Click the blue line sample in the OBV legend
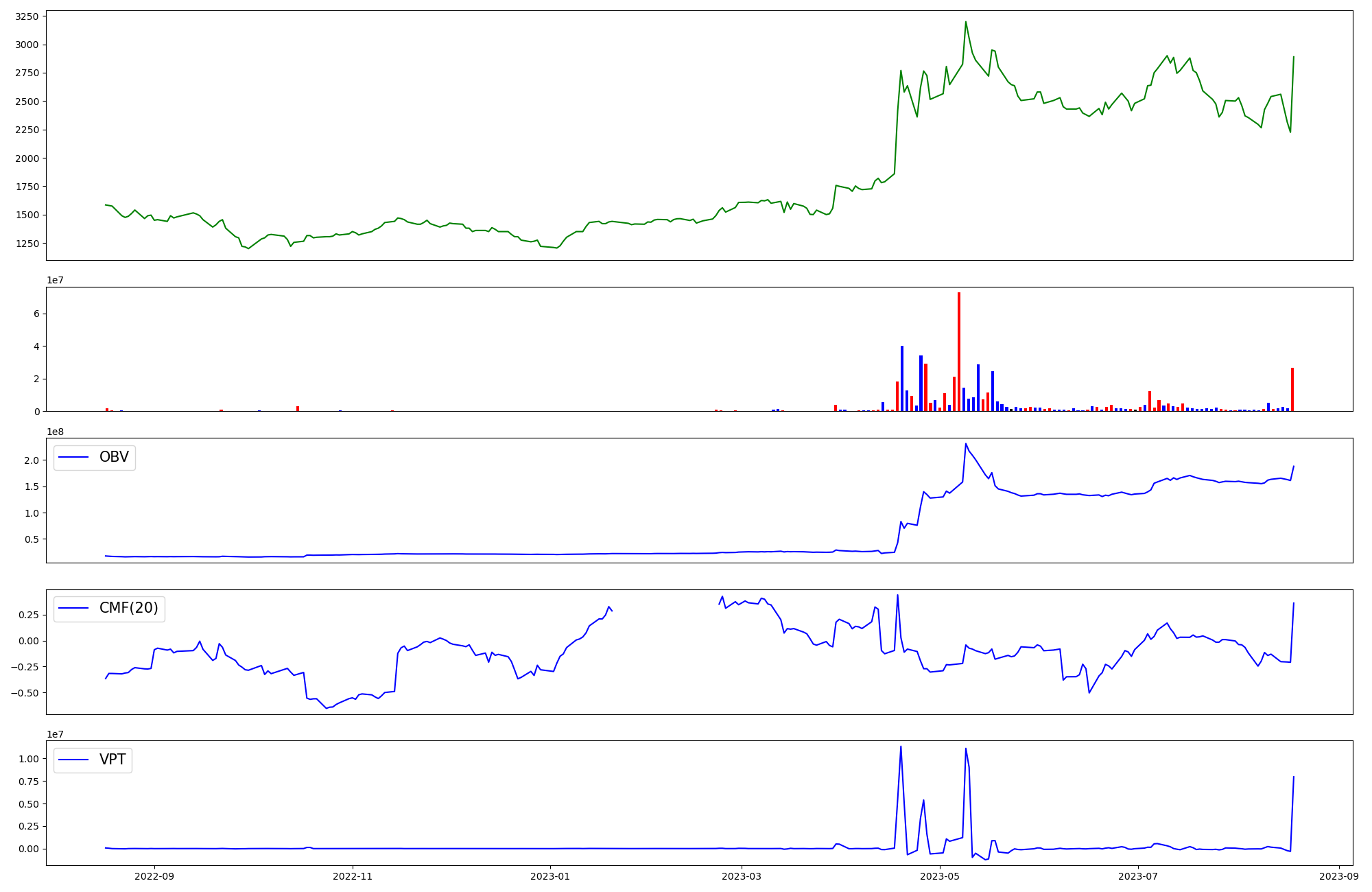 tap(74, 457)
